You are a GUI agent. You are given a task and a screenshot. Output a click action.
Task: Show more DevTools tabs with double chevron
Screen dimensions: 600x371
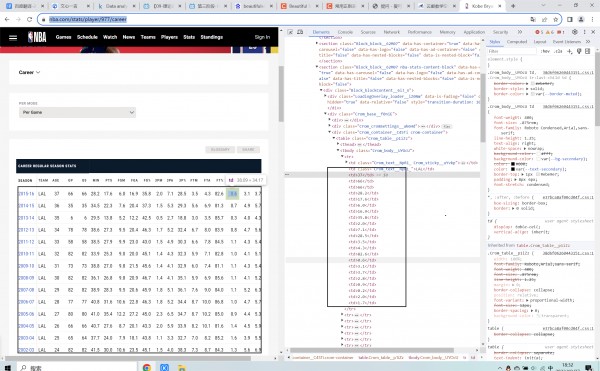point(520,32)
